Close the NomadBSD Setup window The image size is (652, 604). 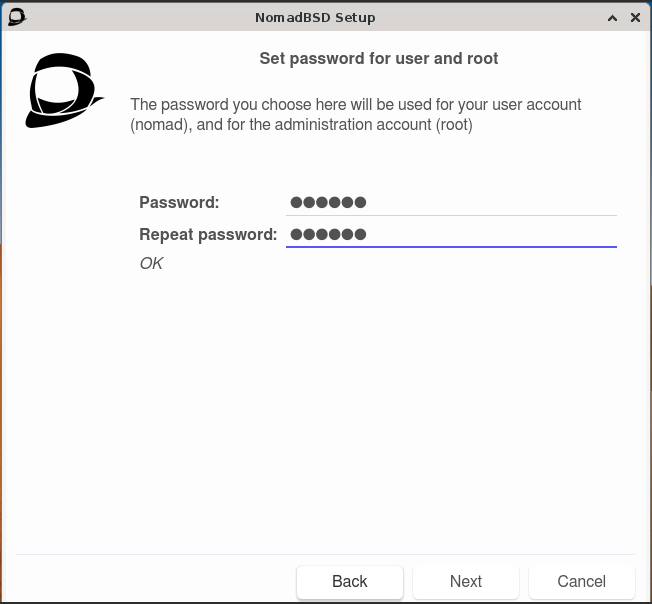pos(635,17)
